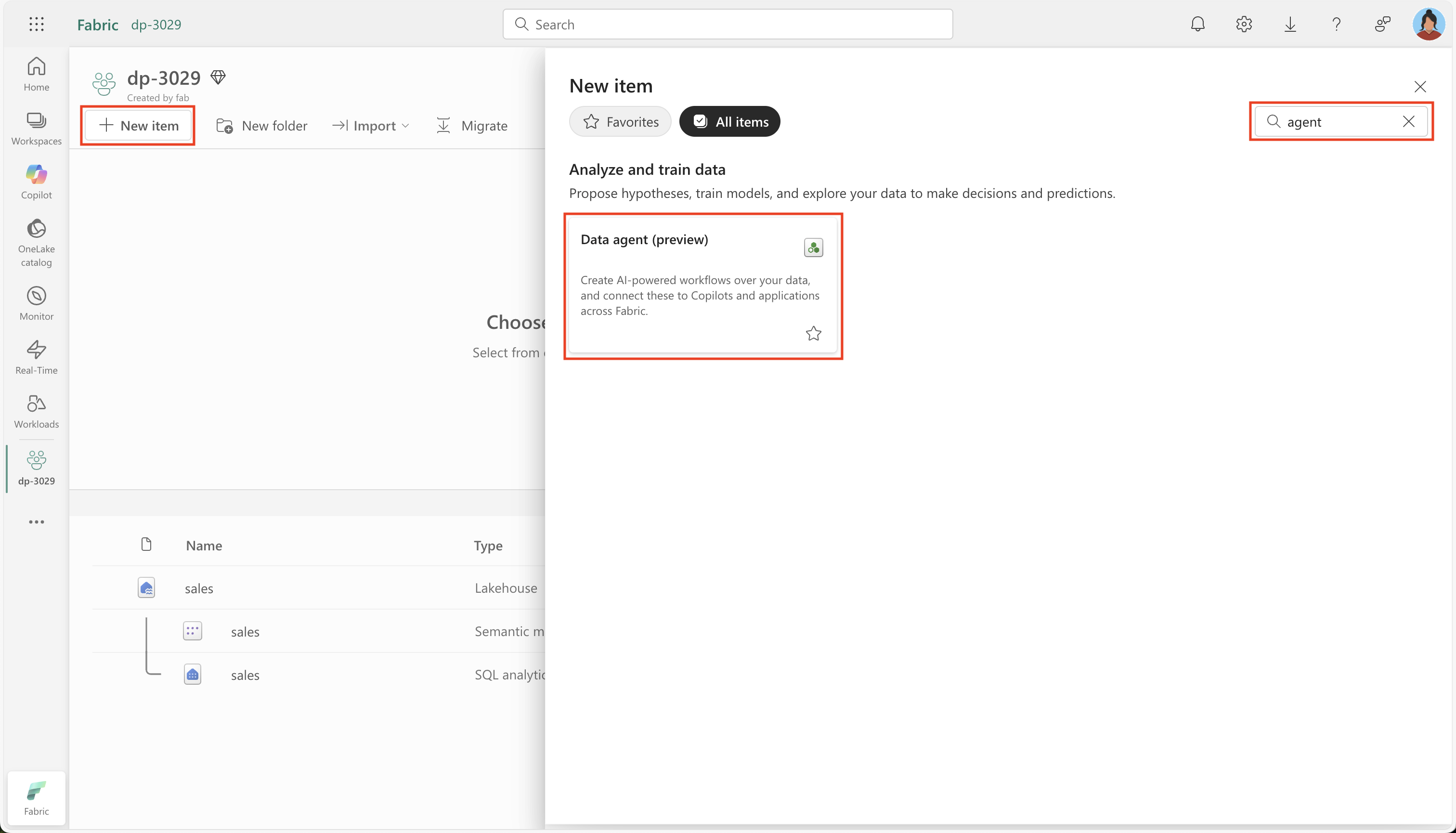Open Real-Time hub in the sidebar

tap(37, 358)
